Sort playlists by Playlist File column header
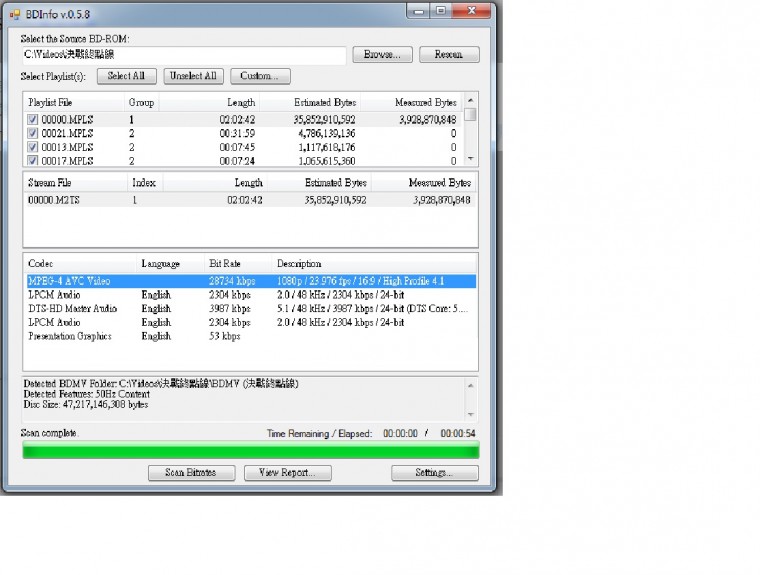760x575 pixels. 74,102
